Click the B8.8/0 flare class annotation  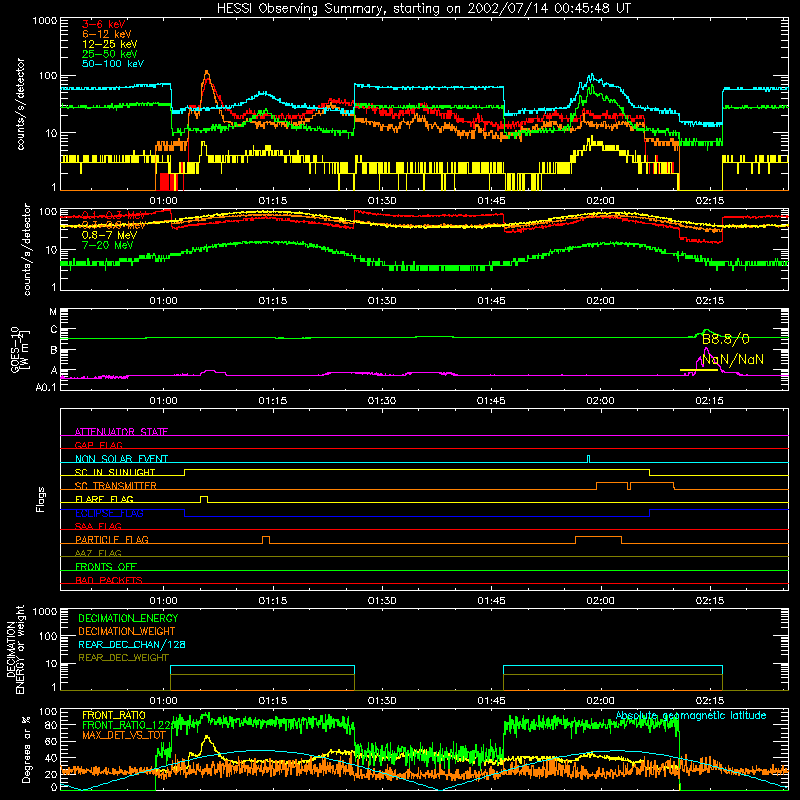[726, 339]
